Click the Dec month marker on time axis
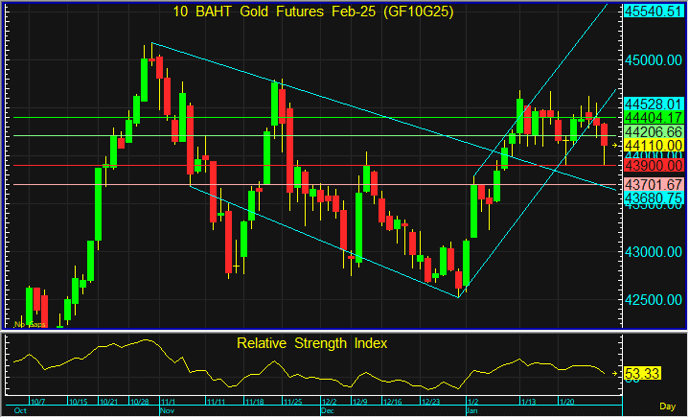 click(x=327, y=411)
